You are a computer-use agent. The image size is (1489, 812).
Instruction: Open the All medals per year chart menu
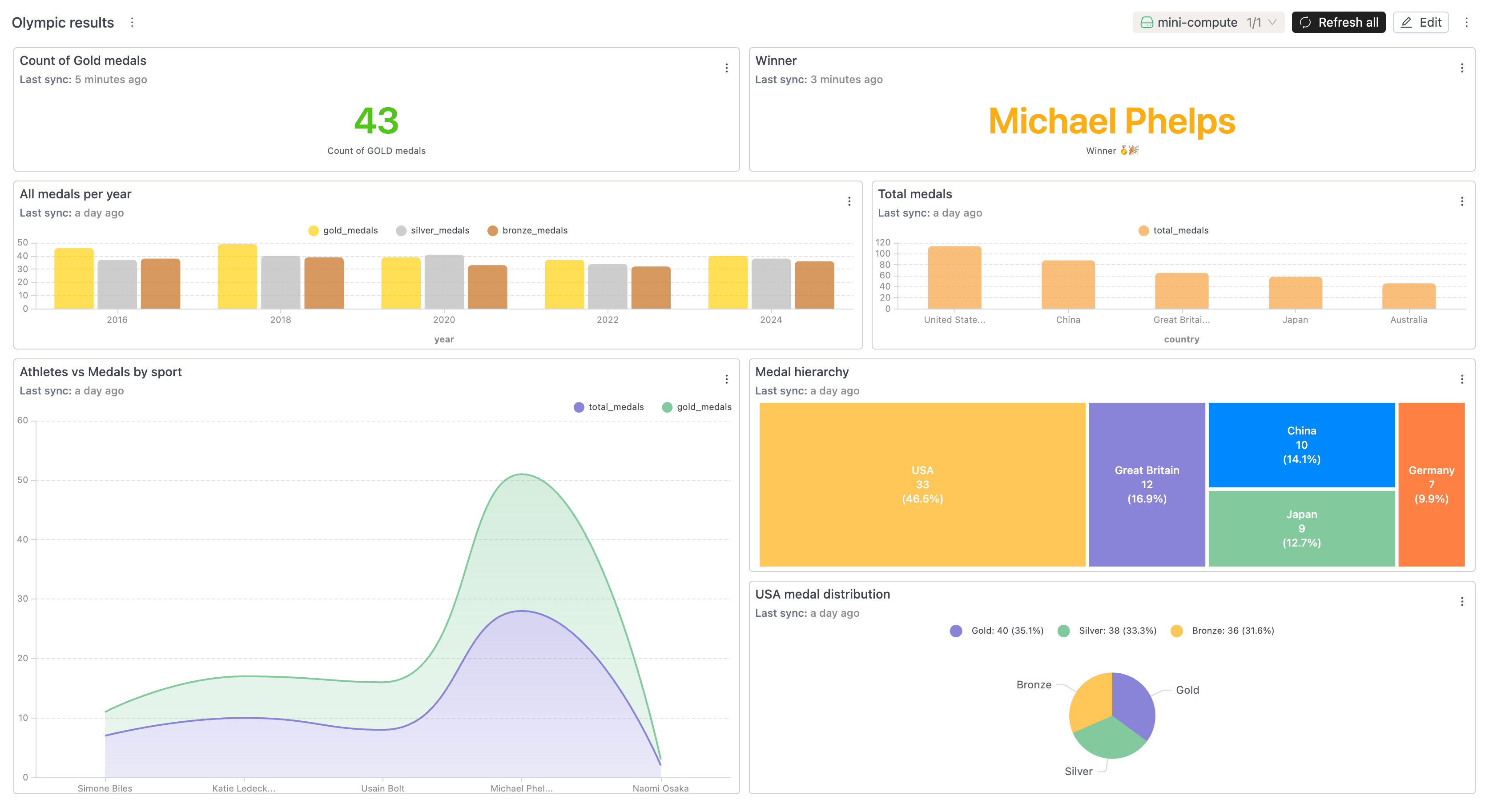(850, 201)
